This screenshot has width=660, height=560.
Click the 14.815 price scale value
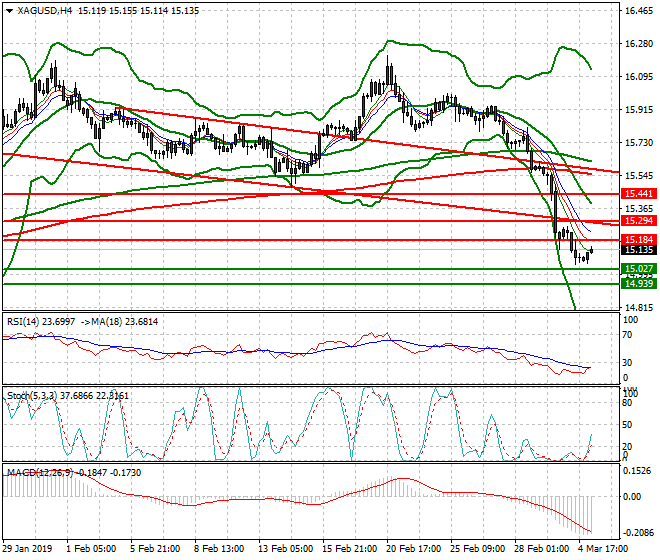pos(639,307)
